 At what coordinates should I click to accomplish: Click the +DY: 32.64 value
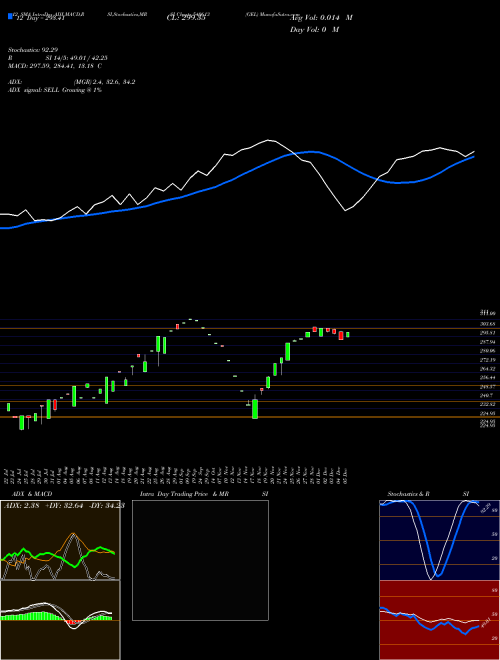tap(64, 506)
